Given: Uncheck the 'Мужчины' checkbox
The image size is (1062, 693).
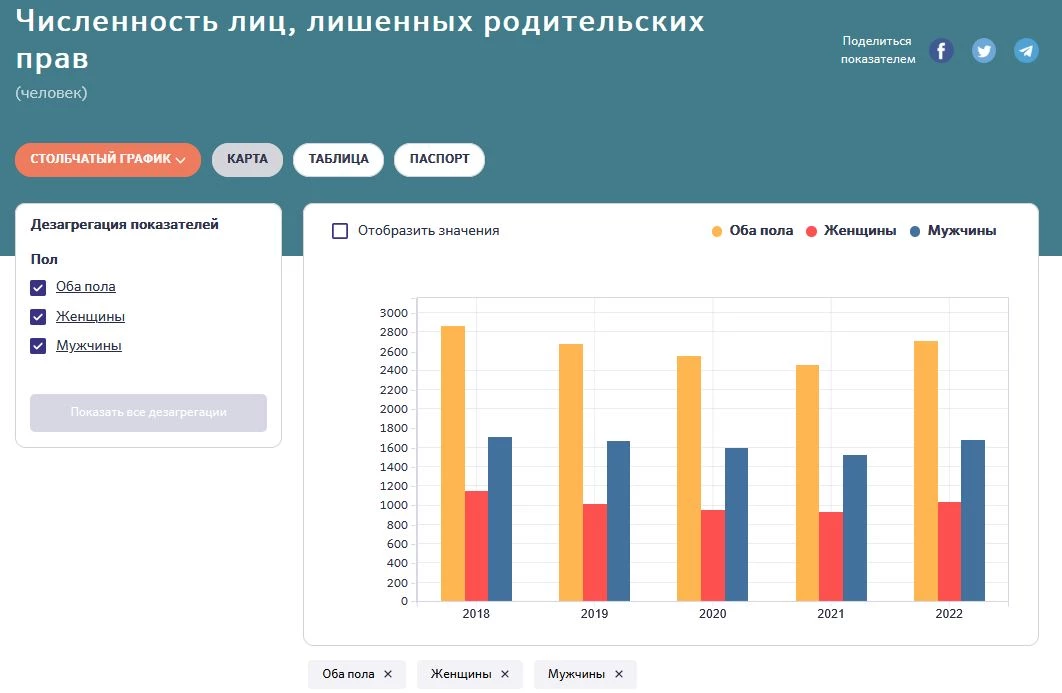Looking at the screenshot, I should coord(38,346).
